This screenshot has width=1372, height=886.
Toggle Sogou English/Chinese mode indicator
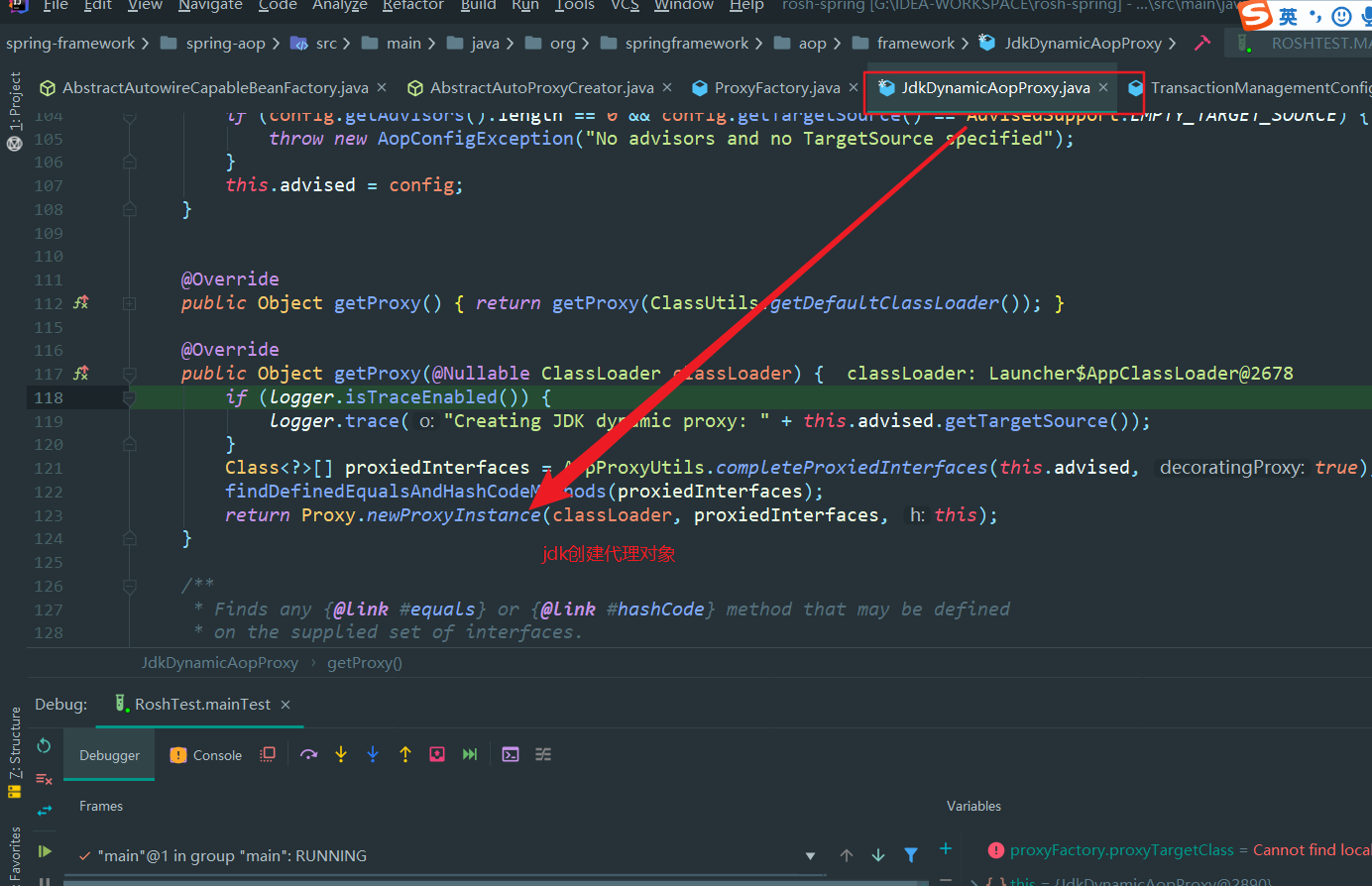coord(1288,16)
